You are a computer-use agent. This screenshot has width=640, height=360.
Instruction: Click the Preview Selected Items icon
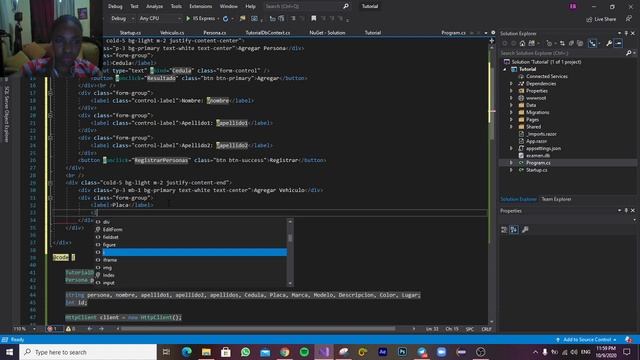pos(618,43)
